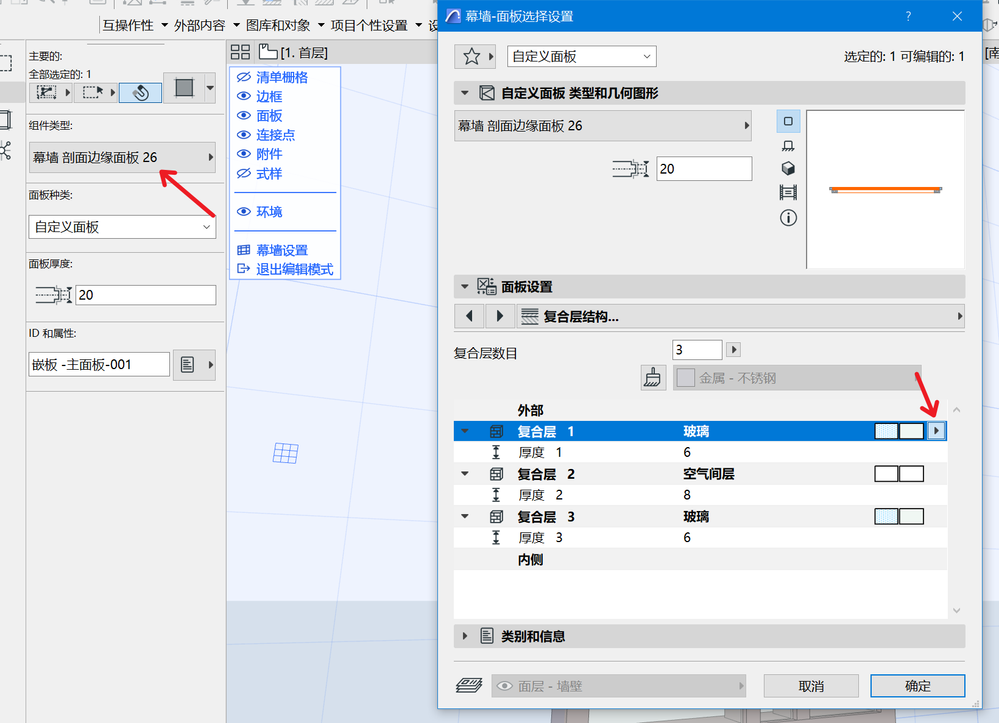
Task: Open the 互操作性 menu
Action: tap(135, 25)
